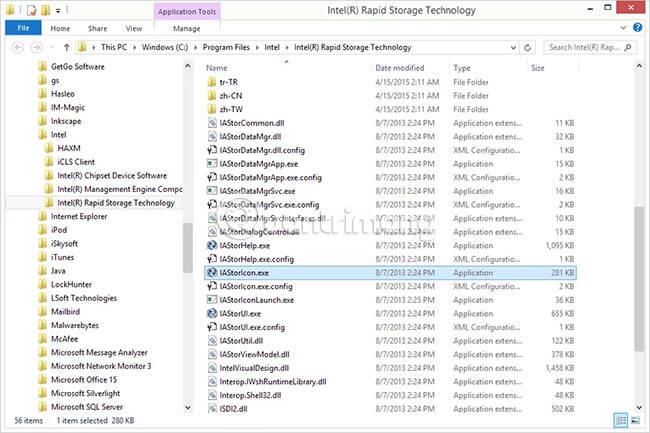Open the quick access toolbar customize dropdown
Screen dimensions: 650x433
tap(58, 11)
